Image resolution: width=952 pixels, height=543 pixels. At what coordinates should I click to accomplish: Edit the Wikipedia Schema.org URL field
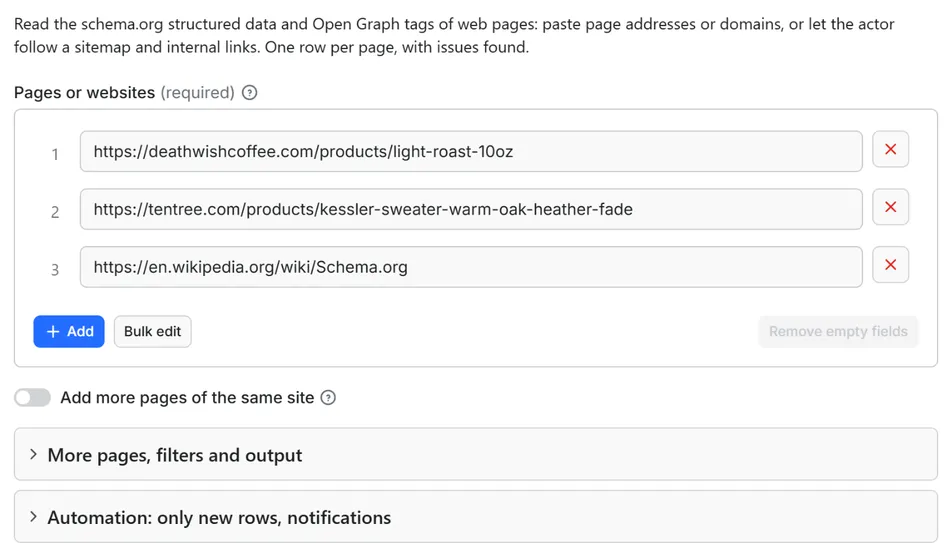pos(471,267)
